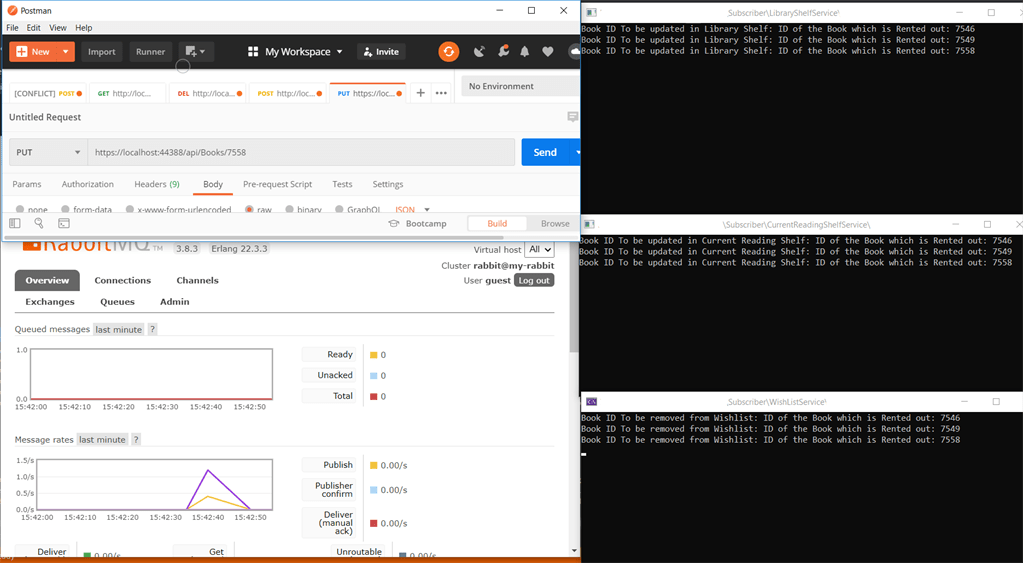Open the File menu
The image size is (1023, 563).
[12, 27]
